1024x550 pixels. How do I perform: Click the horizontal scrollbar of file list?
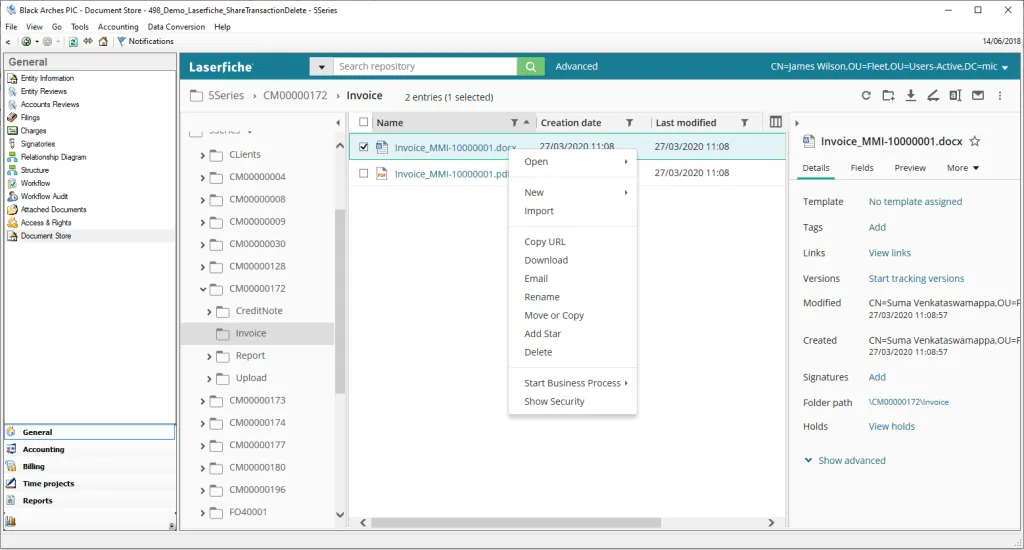click(x=516, y=523)
